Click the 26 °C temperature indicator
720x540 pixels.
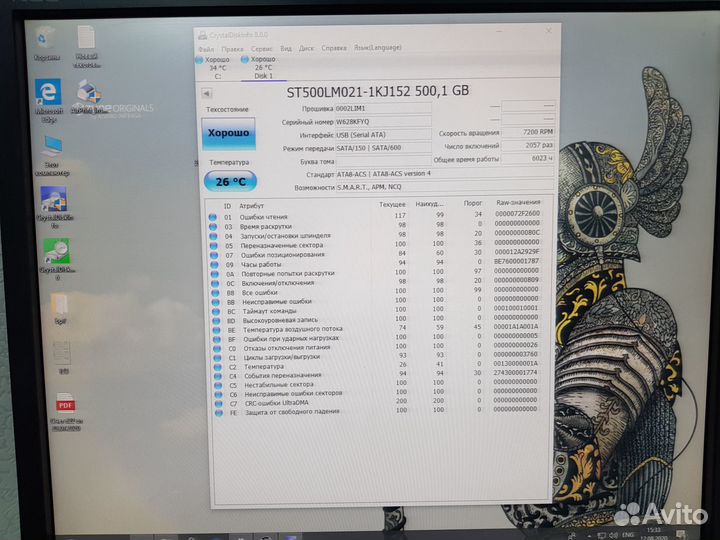click(x=229, y=181)
